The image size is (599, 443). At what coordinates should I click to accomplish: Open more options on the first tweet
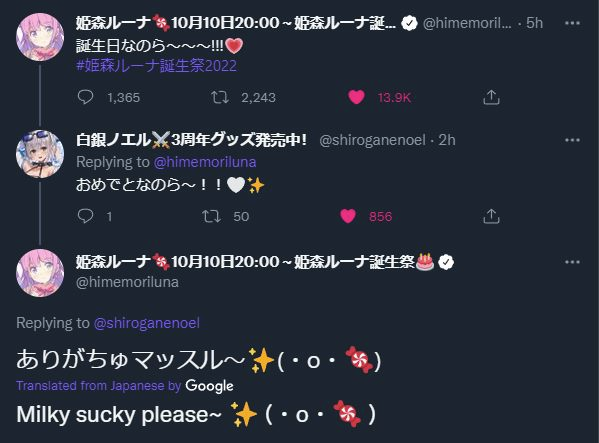(572, 23)
